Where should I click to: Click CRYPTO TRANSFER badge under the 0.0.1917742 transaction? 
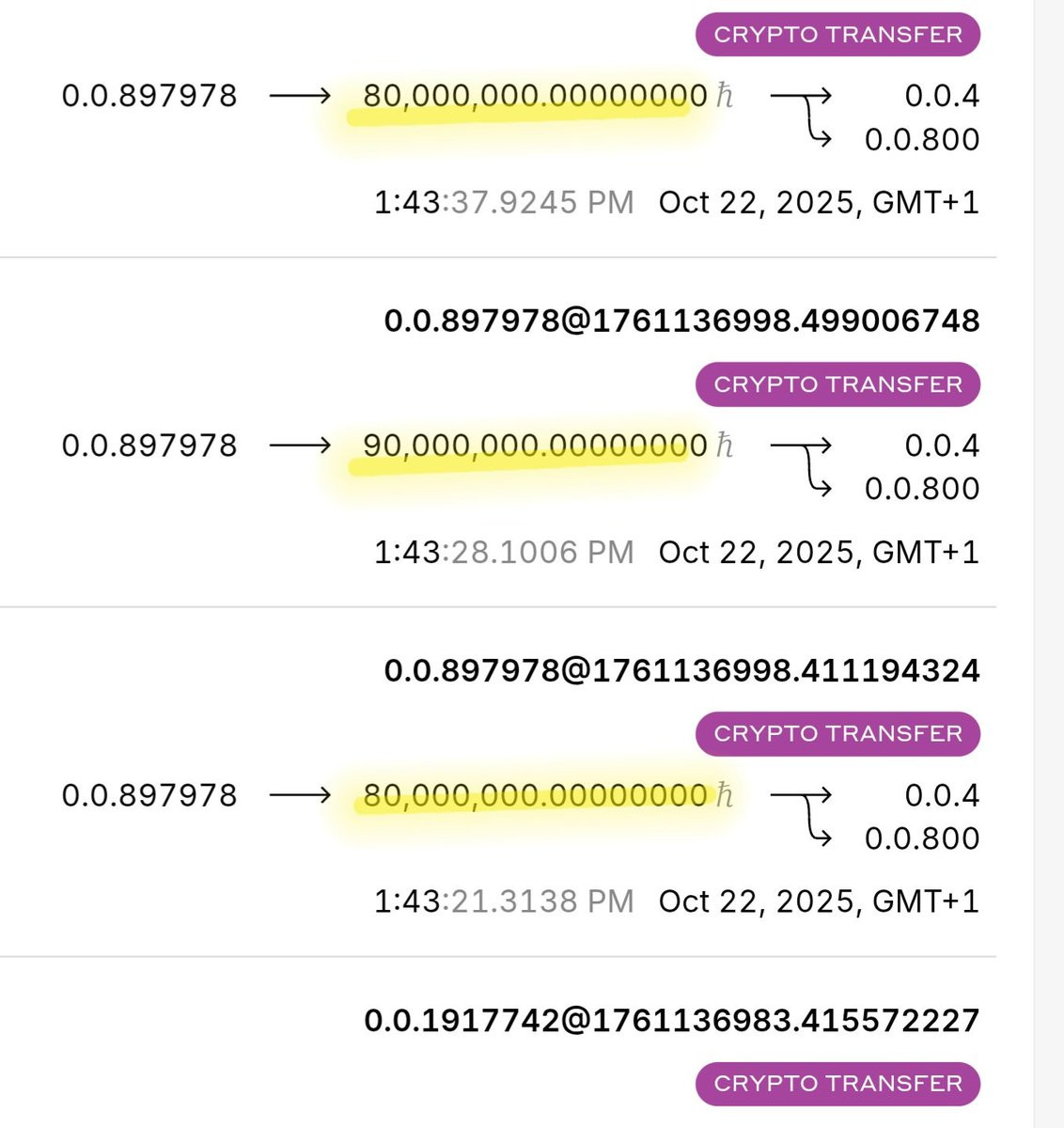click(837, 1084)
